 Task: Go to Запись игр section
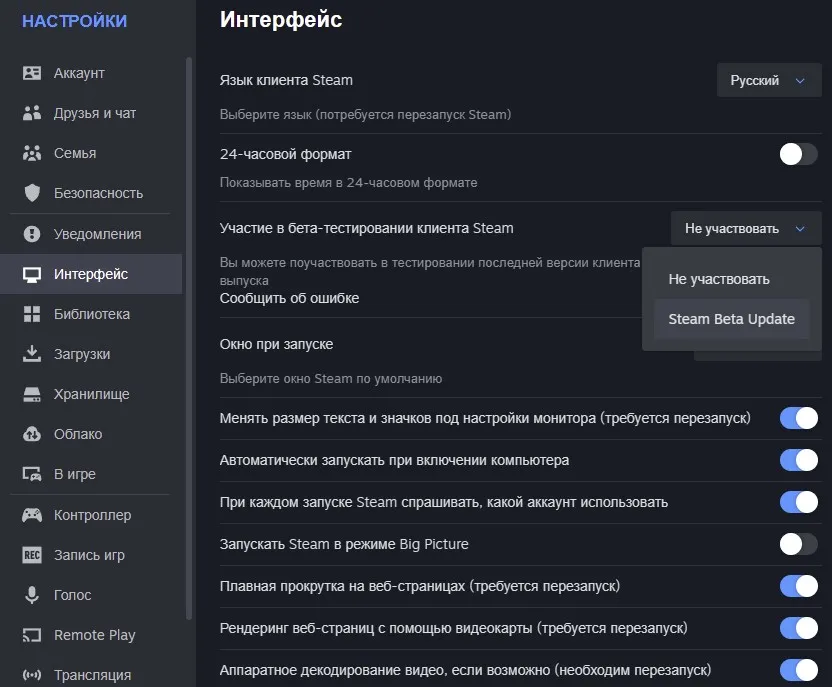tap(91, 555)
